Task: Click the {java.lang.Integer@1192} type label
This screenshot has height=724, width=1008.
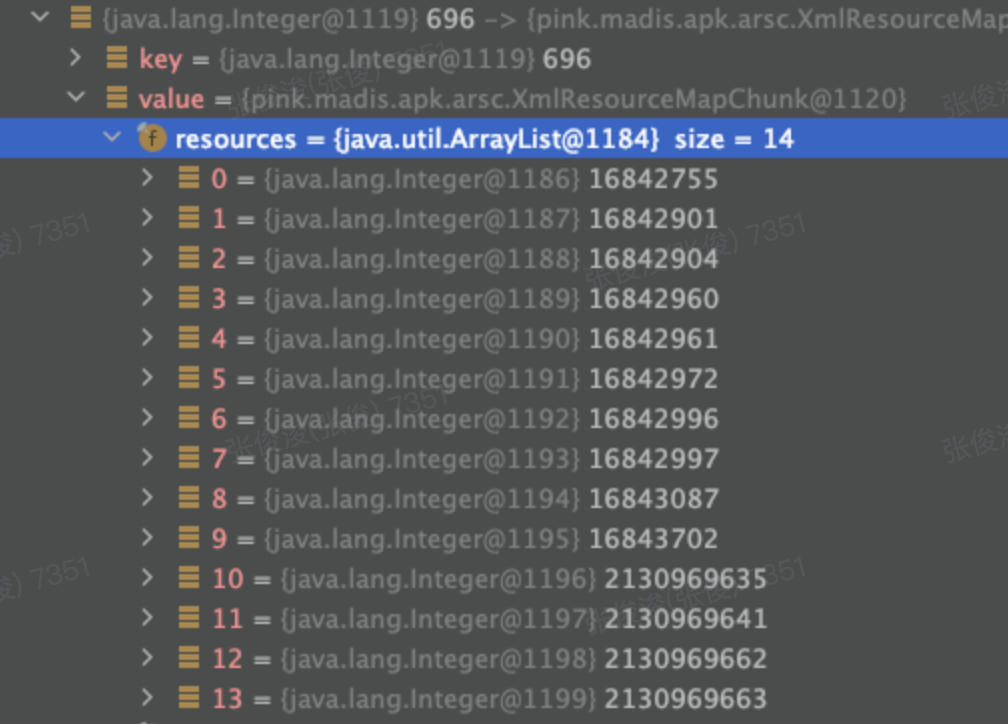Action: [422, 419]
